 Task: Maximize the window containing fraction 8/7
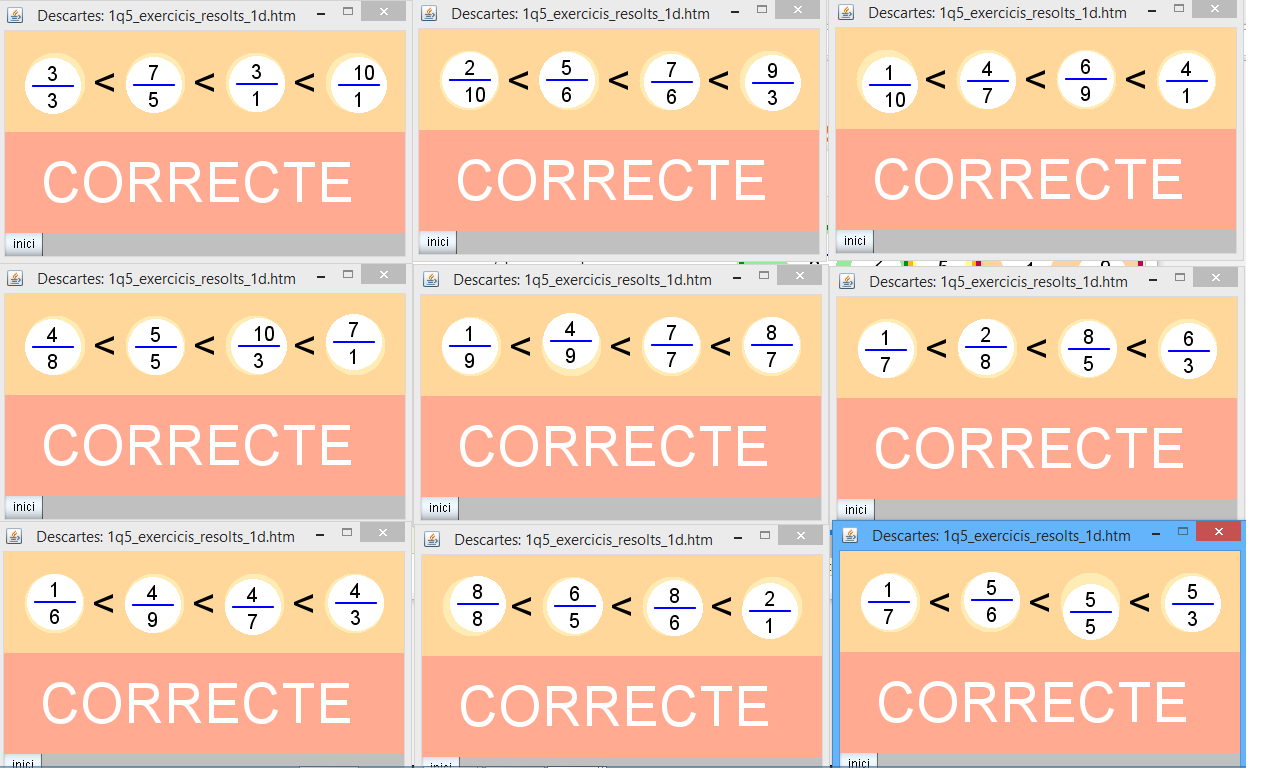pos(765,275)
